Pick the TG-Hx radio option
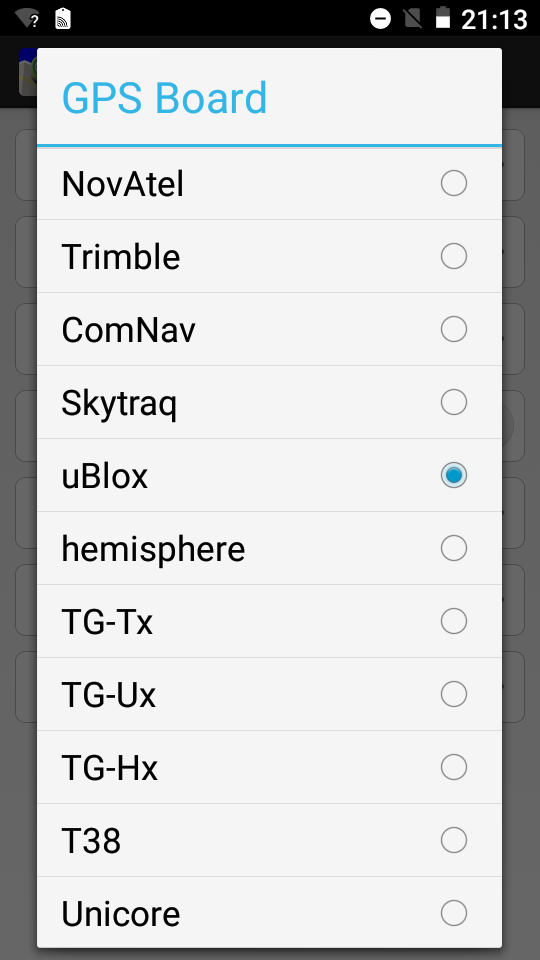 pyautogui.click(x=454, y=767)
